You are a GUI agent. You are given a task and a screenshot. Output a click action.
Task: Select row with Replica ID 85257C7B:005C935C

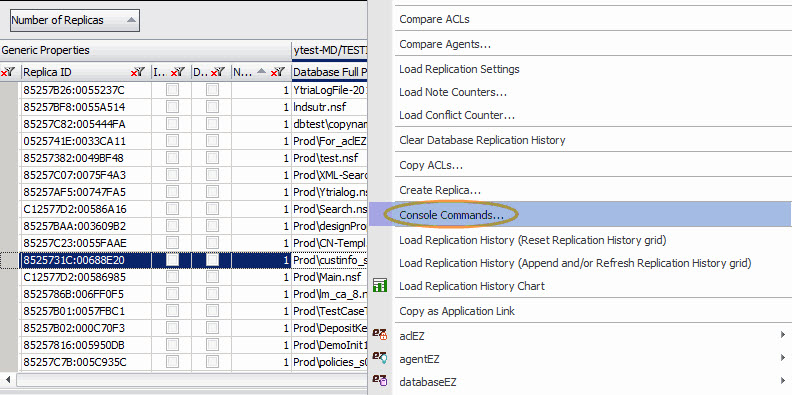74,362
